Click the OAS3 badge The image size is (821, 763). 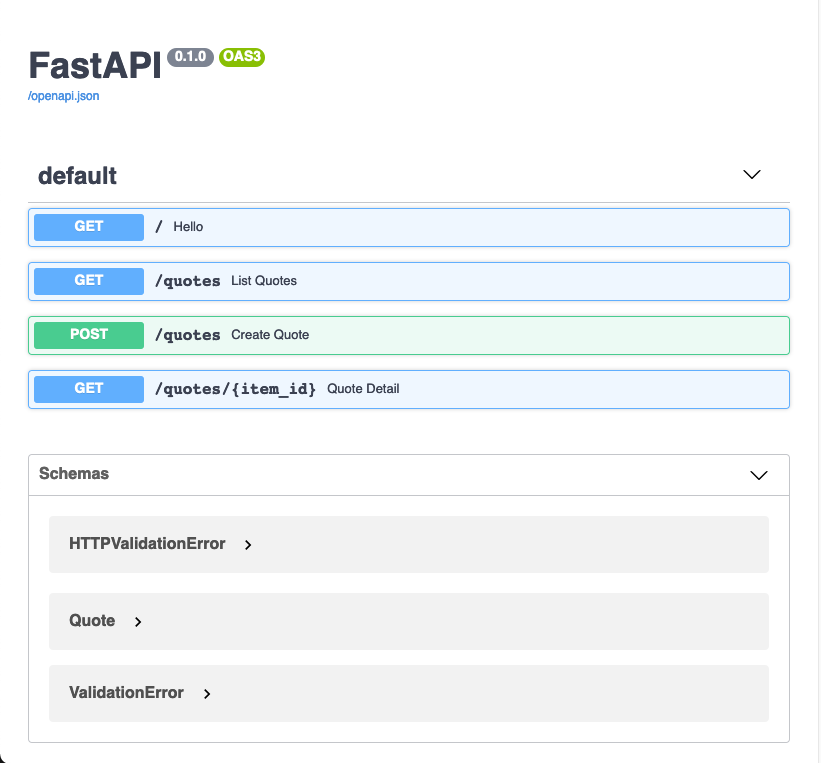pos(242,57)
